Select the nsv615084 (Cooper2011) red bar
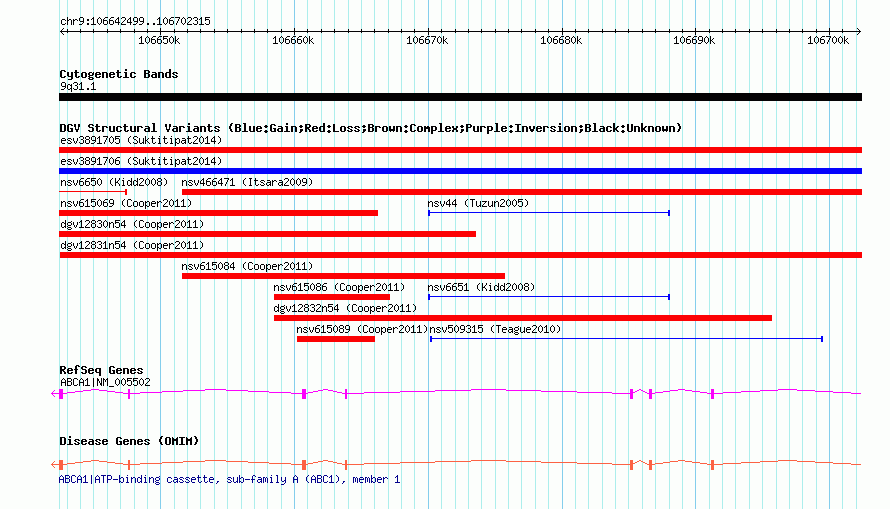Screen dimensions: 890x509 pos(343,276)
